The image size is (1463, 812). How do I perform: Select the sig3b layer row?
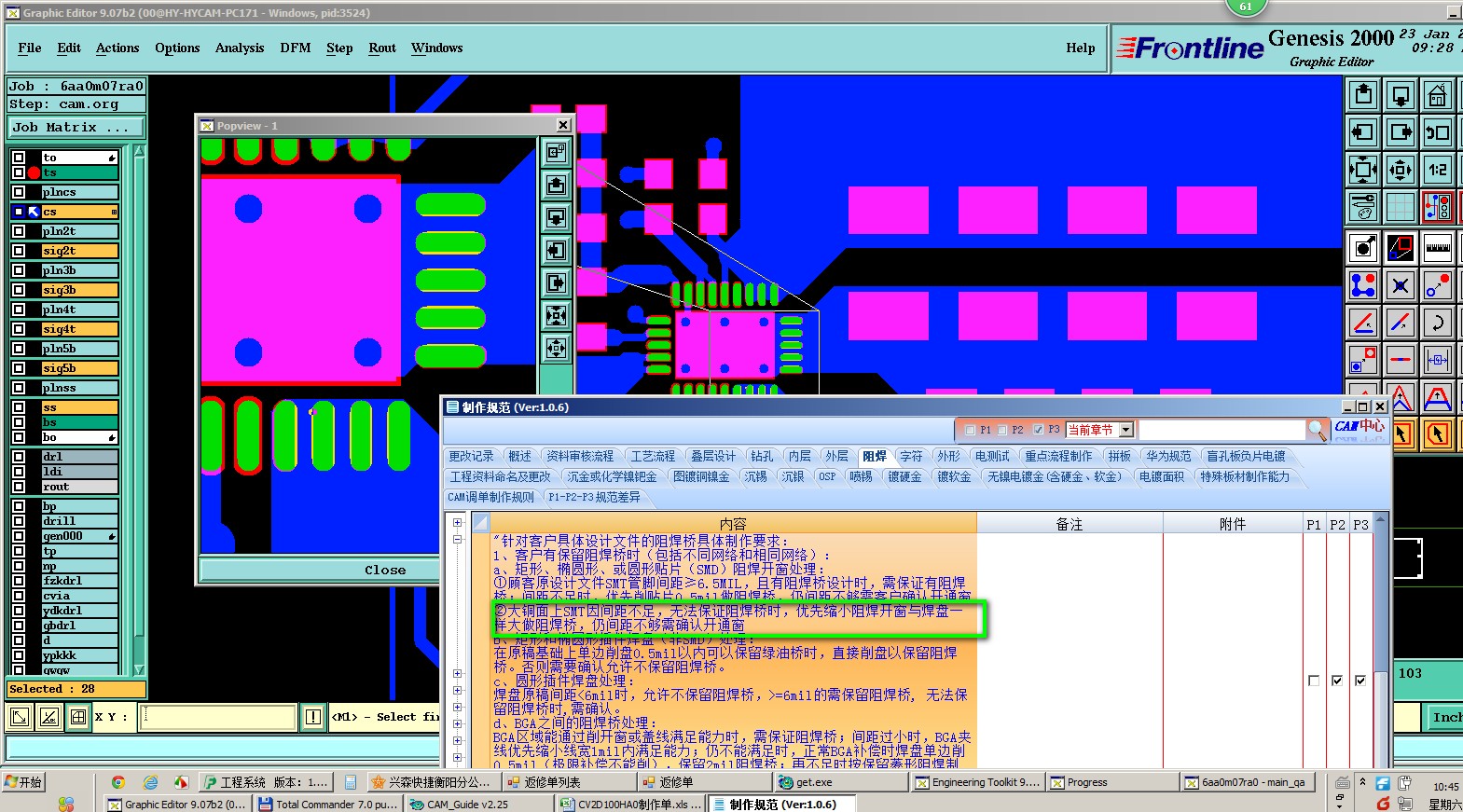[80, 290]
